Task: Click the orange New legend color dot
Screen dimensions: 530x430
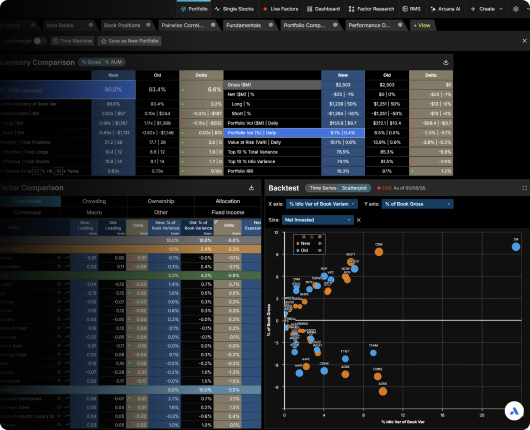Action: [298, 243]
